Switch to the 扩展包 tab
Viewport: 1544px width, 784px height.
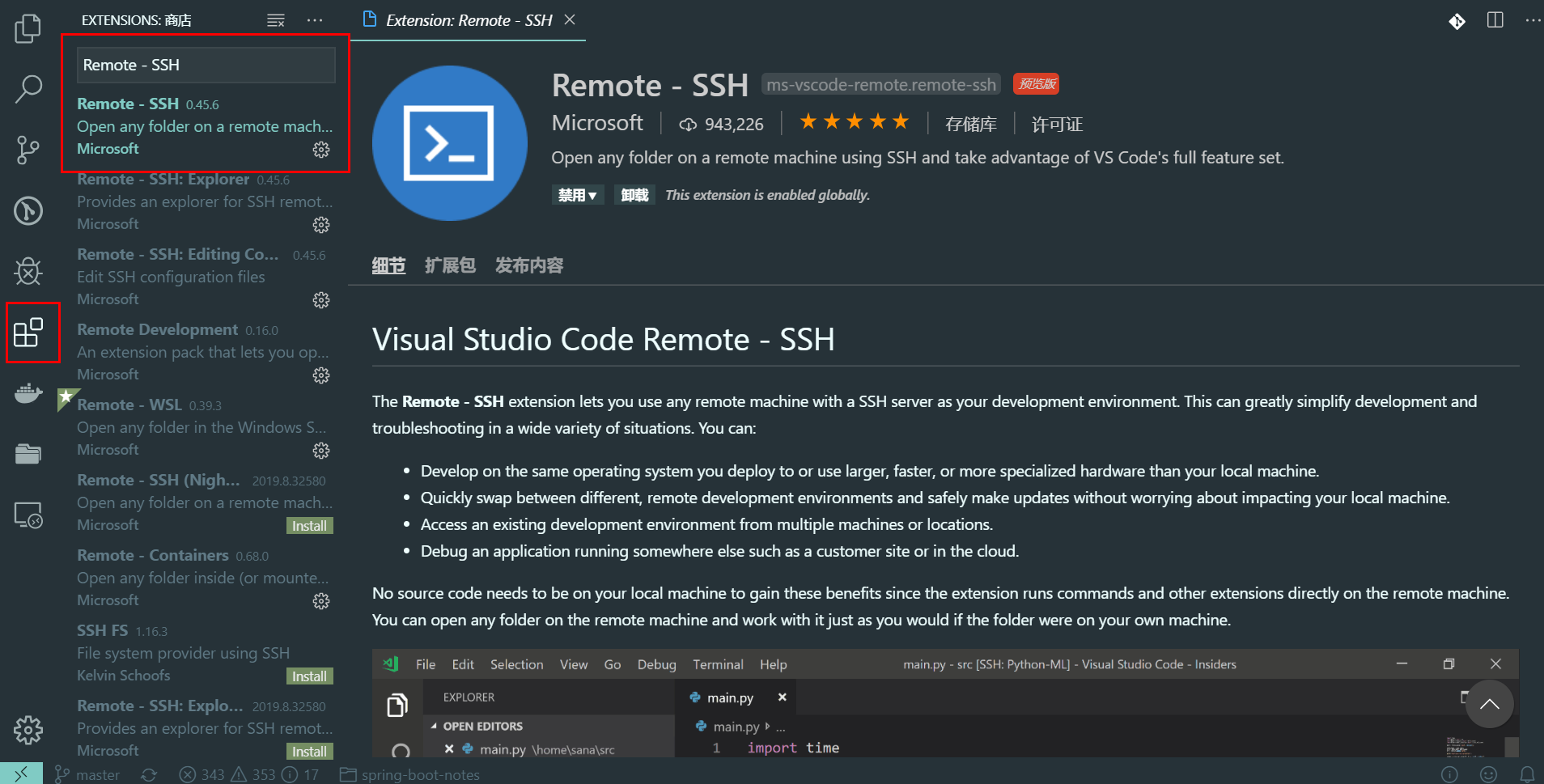[450, 265]
